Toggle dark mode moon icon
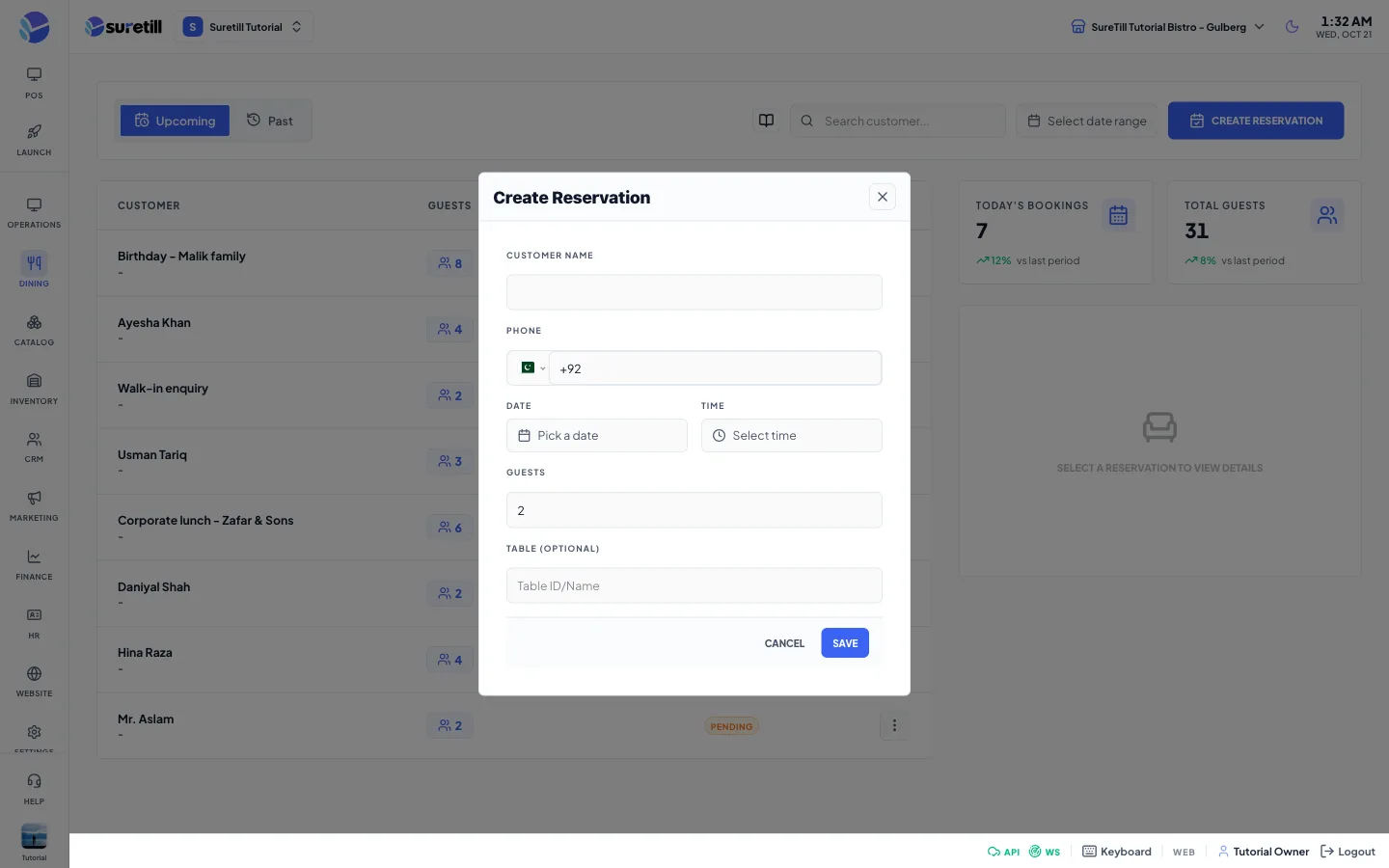Image resolution: width=1389 pixels, height=868 pixels. tap(1293, 27)
